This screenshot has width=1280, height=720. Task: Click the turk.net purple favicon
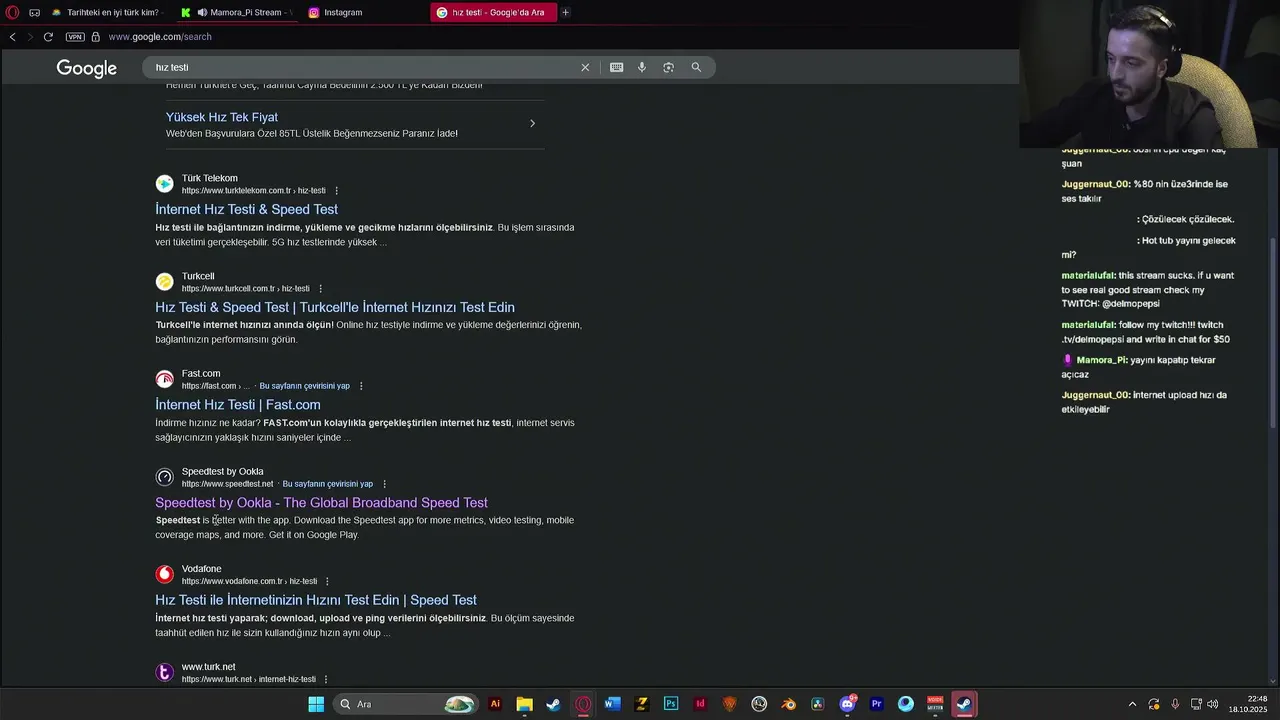click(165, 672)
